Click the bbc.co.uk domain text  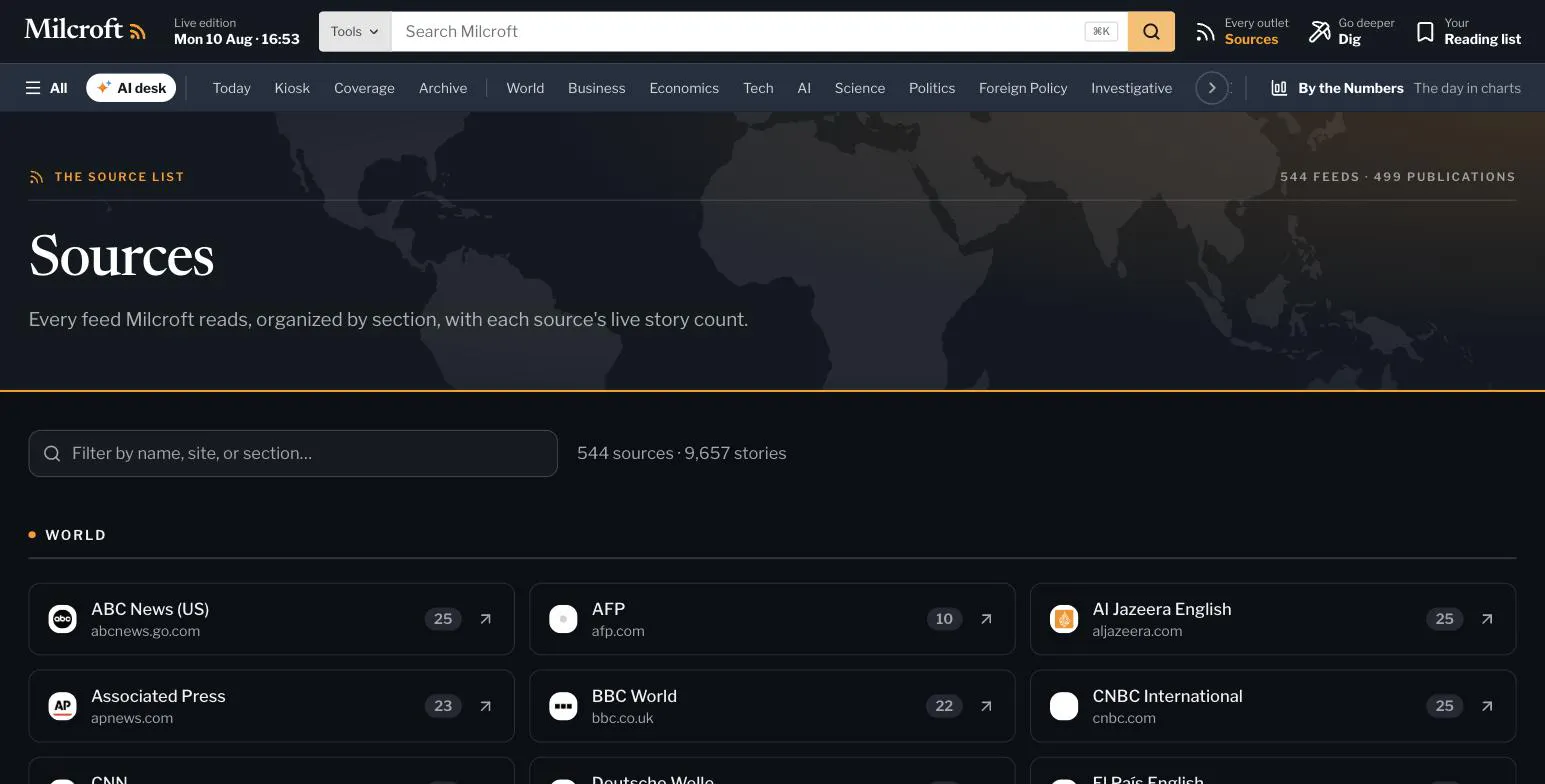pyautogui.click(x=622, y=718)
